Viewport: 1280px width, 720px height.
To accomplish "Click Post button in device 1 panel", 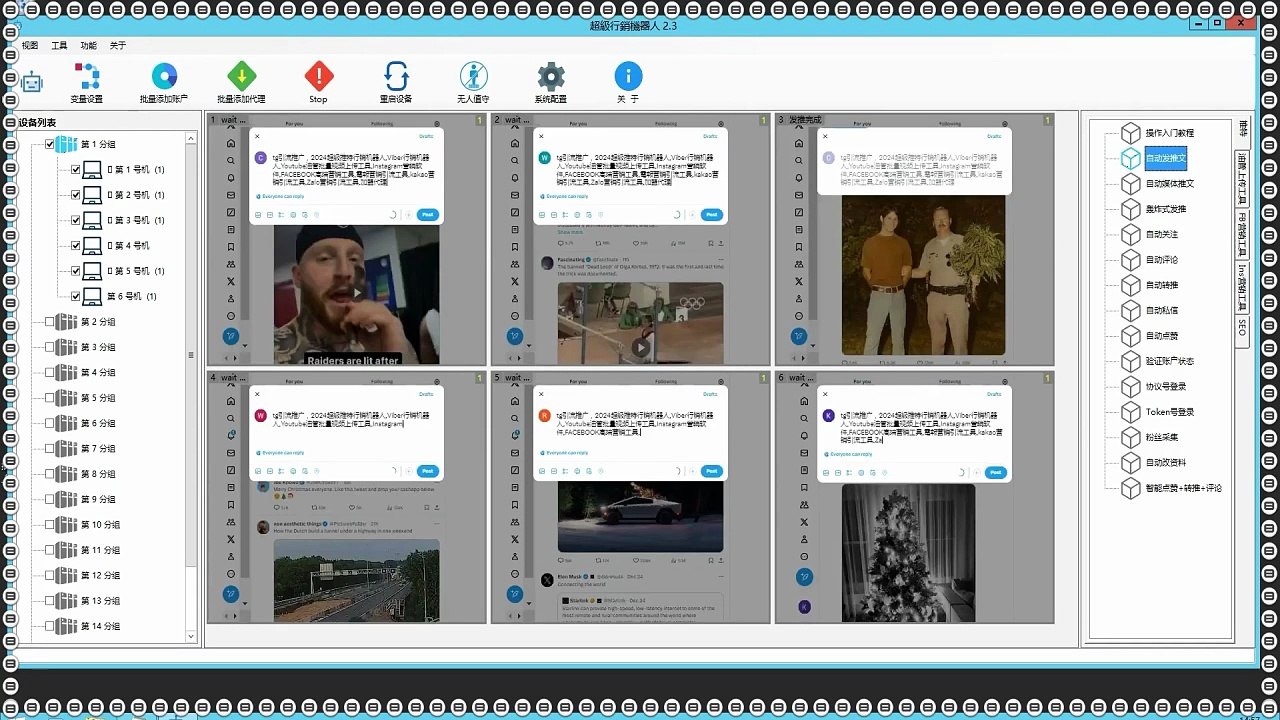I will pyautogui.click(x=427, y=215).
